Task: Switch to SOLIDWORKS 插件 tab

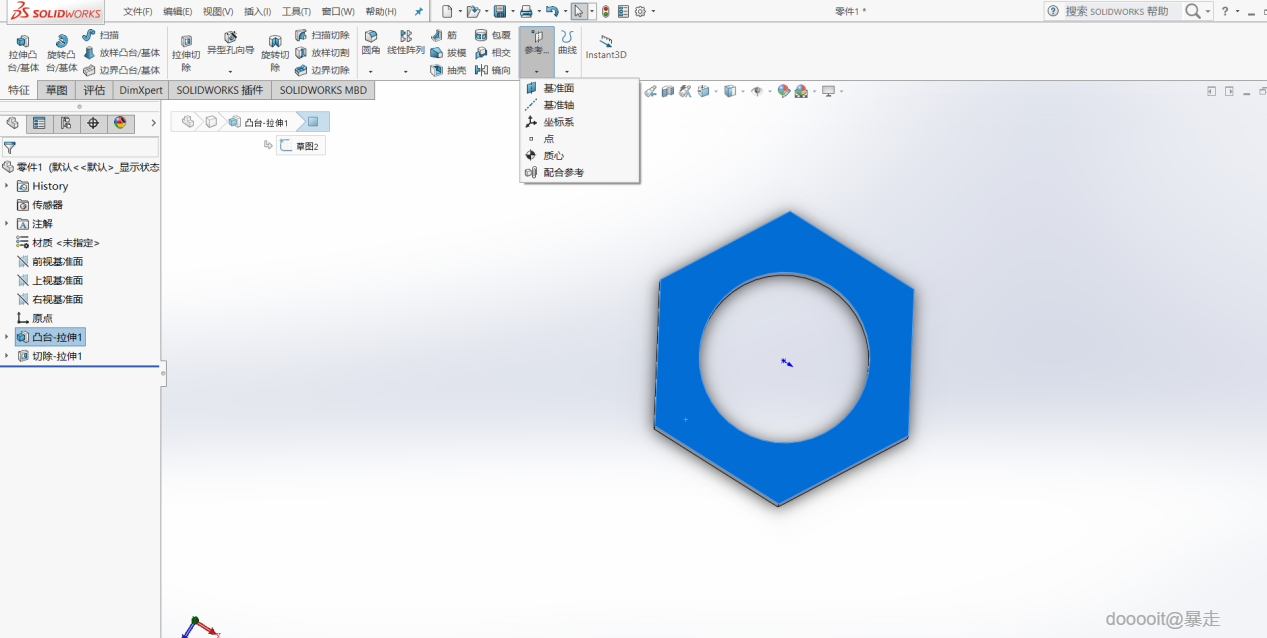Action: pyautogui.click(x=220, y=90)
